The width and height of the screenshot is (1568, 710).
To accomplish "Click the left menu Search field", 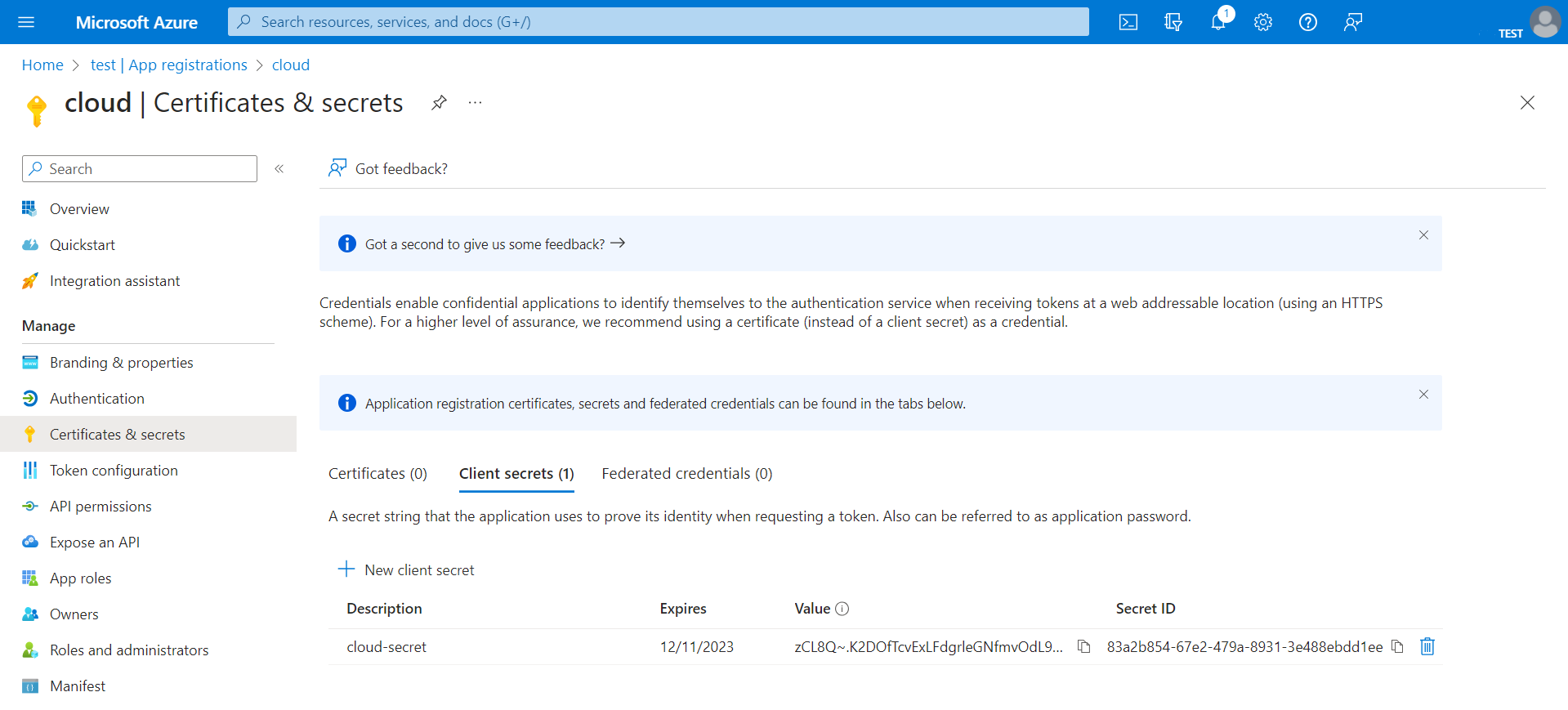I will coord(140,168).
